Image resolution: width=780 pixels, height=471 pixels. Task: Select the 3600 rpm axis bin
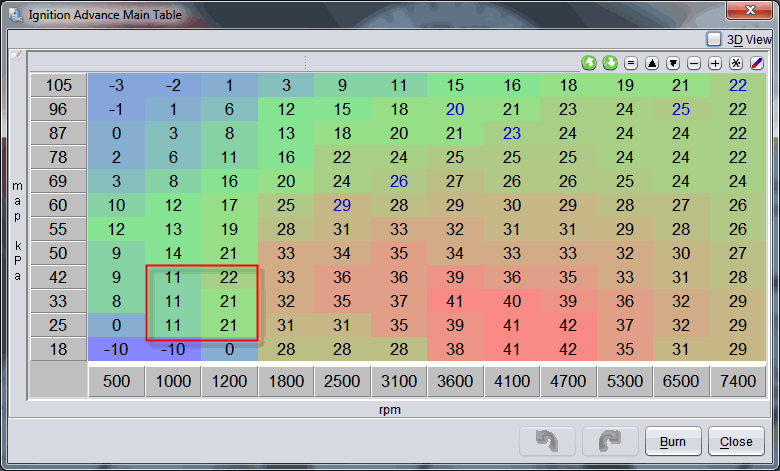pos(455,381)
